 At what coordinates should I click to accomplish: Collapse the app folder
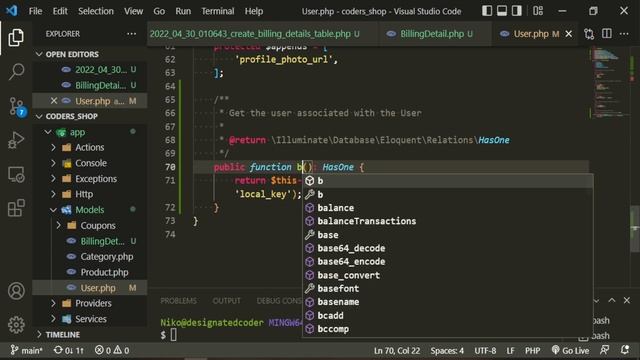pyautogui.click(x=48, y=132)
